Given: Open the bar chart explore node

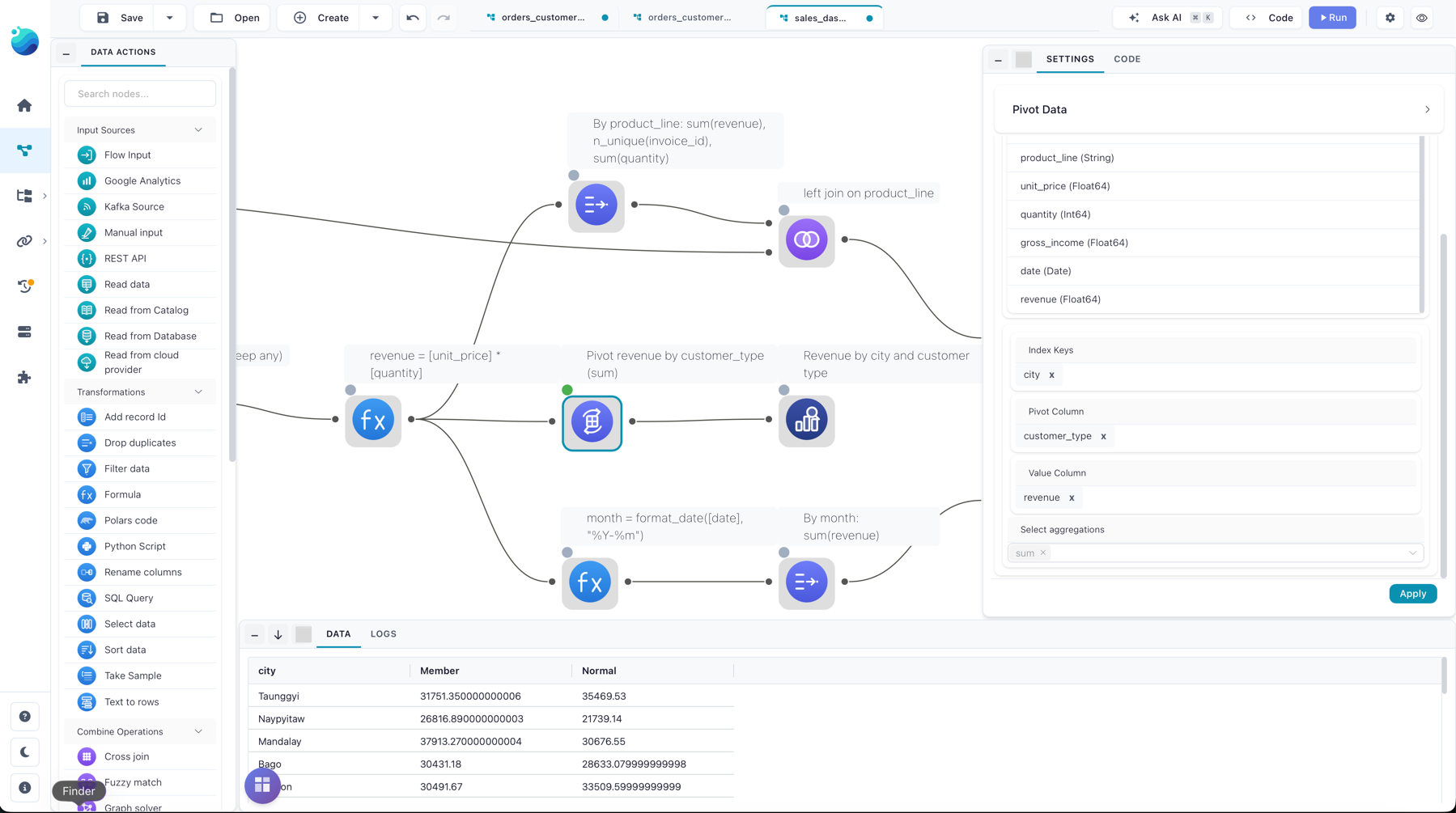Looking at the screenshot, I should [x=806, y=421].
